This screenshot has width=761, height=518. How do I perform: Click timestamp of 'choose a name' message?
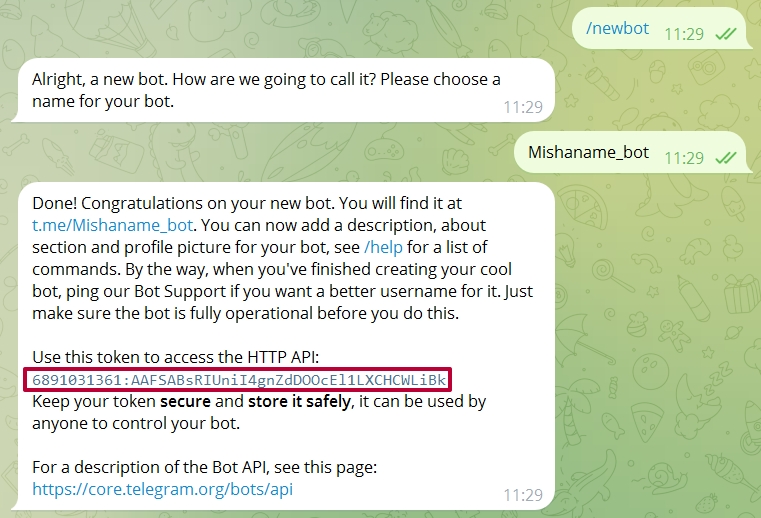pos(523,107)
